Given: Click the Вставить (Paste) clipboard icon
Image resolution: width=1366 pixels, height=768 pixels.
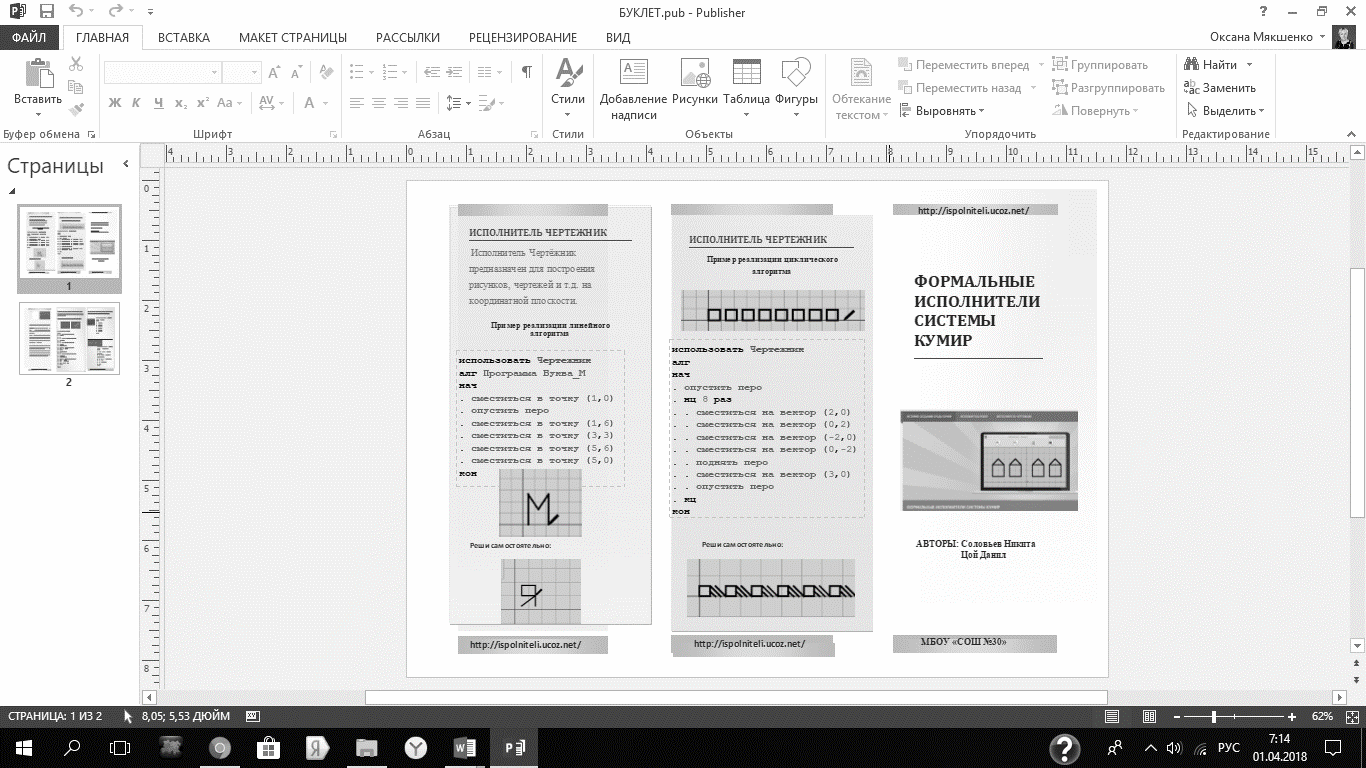Looking at the screenshot, I should click(38, 74).
